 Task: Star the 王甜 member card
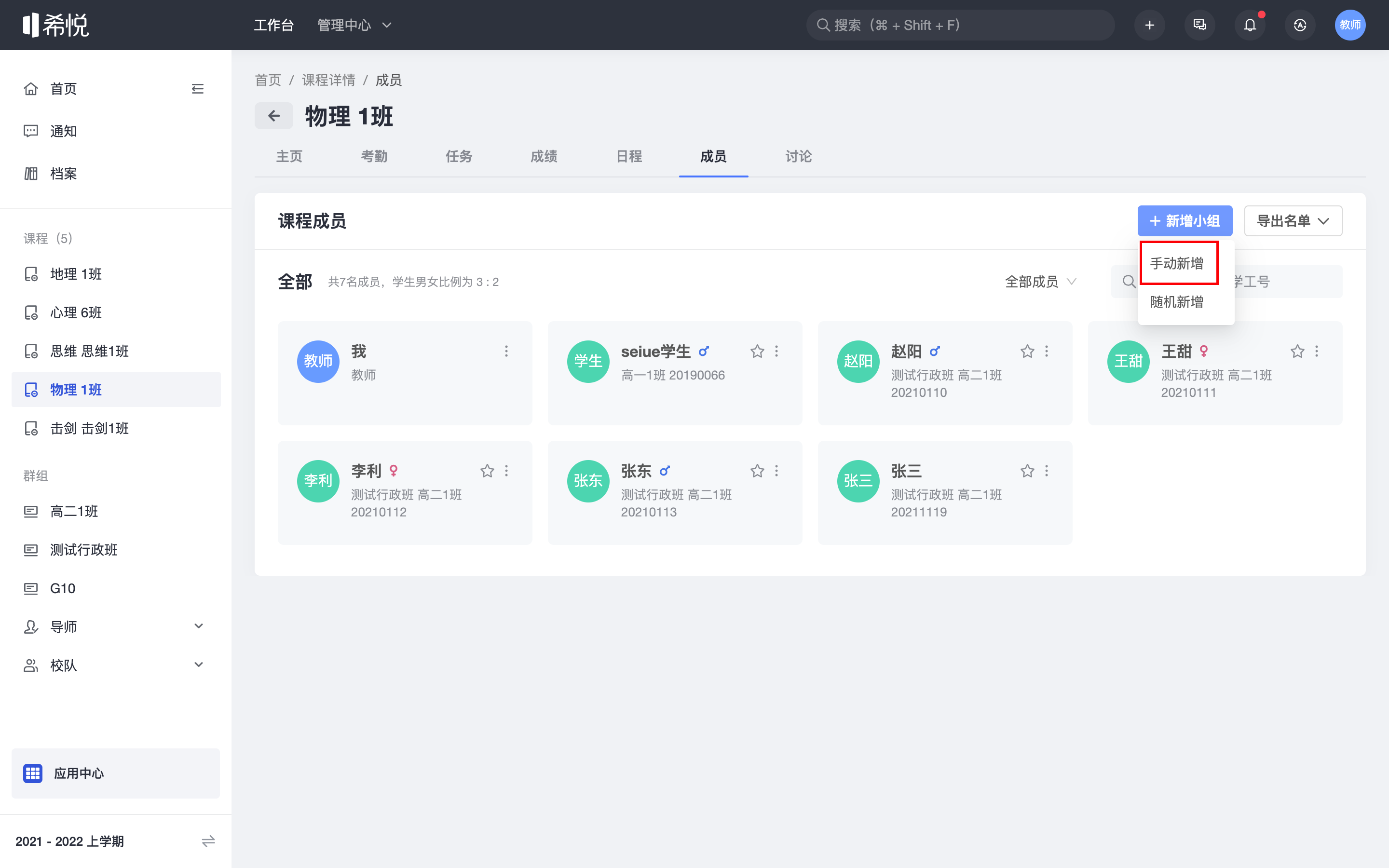[1297, 352]
